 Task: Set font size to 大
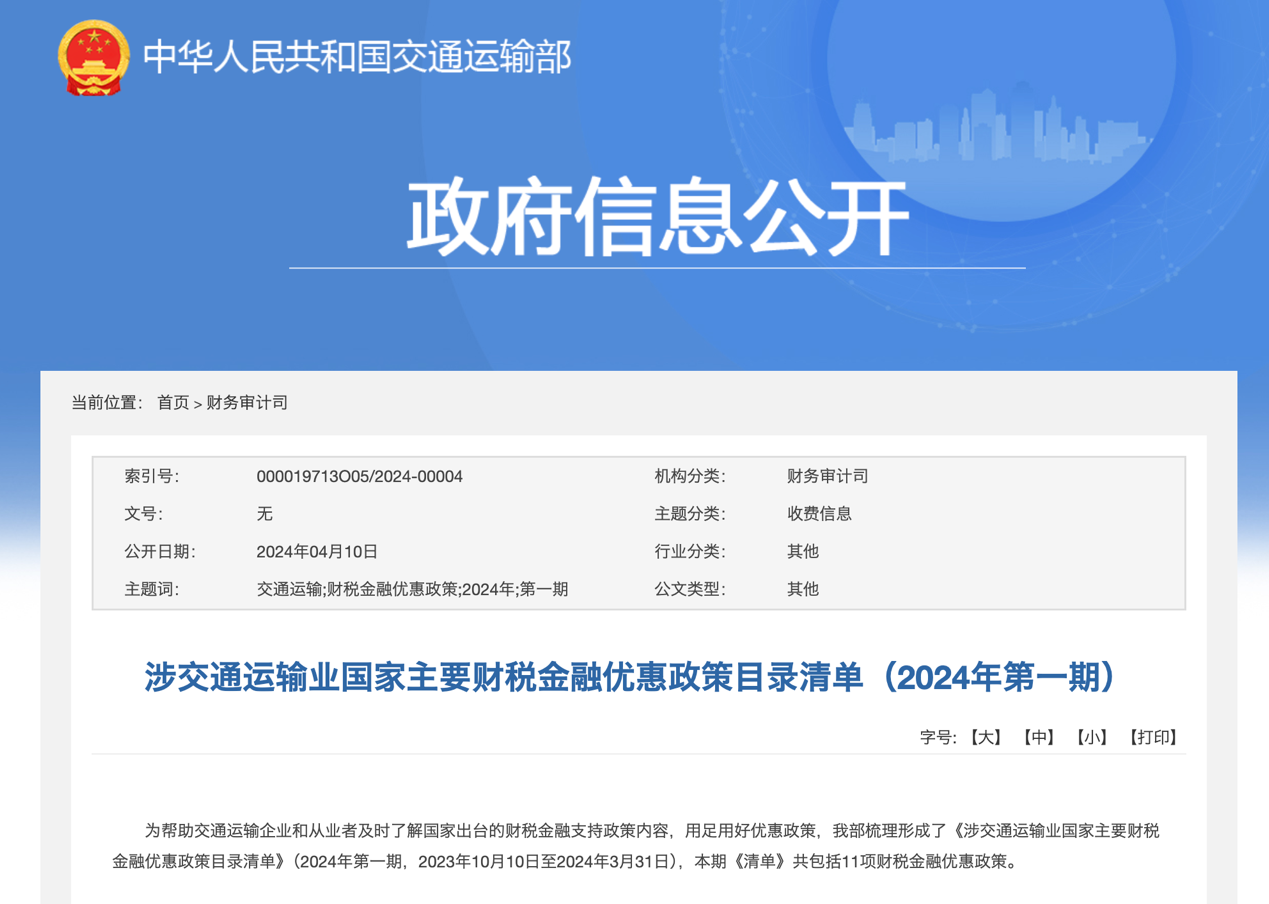pos(986,738)
